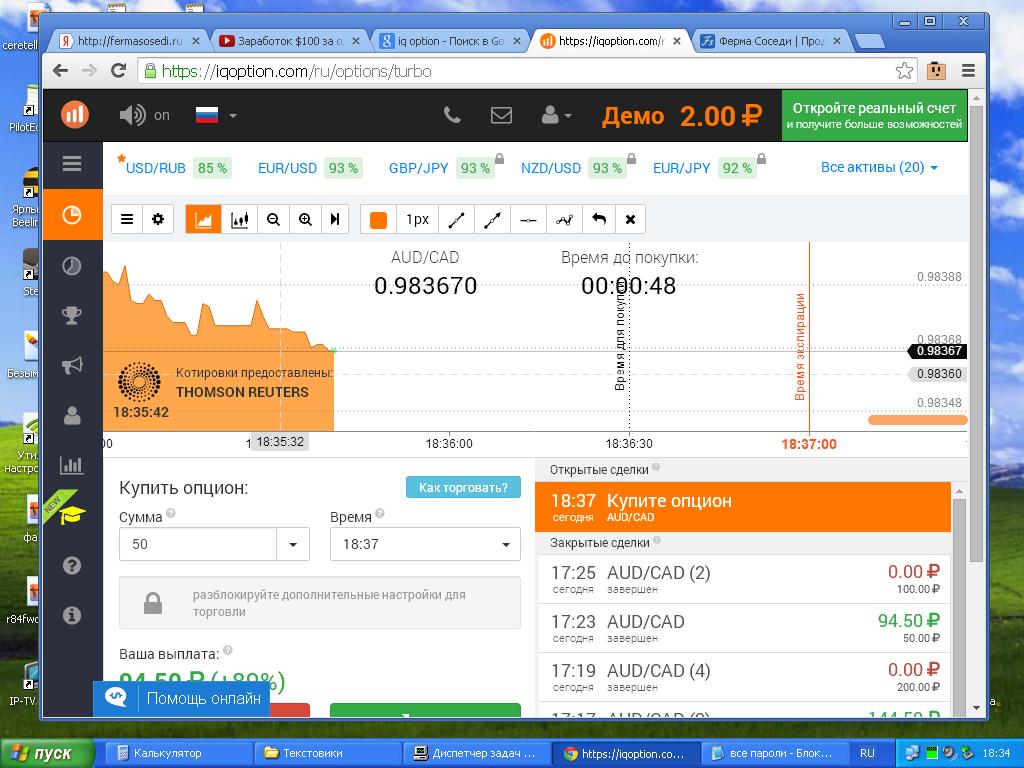This screenshot has height=768, width=1024.
Task: Open the user profile menu
Action: pos(556,116)
